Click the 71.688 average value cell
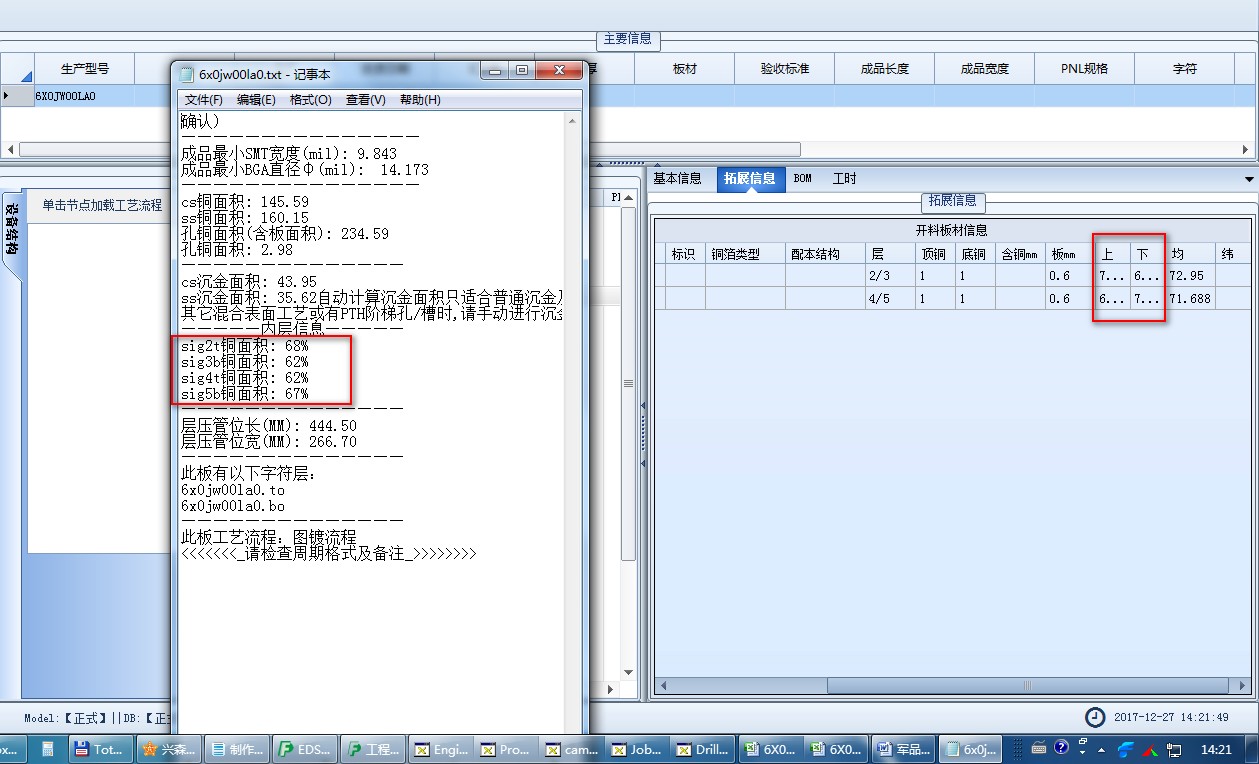Viewport: 1259px width, 764px height. [1190, 298]
